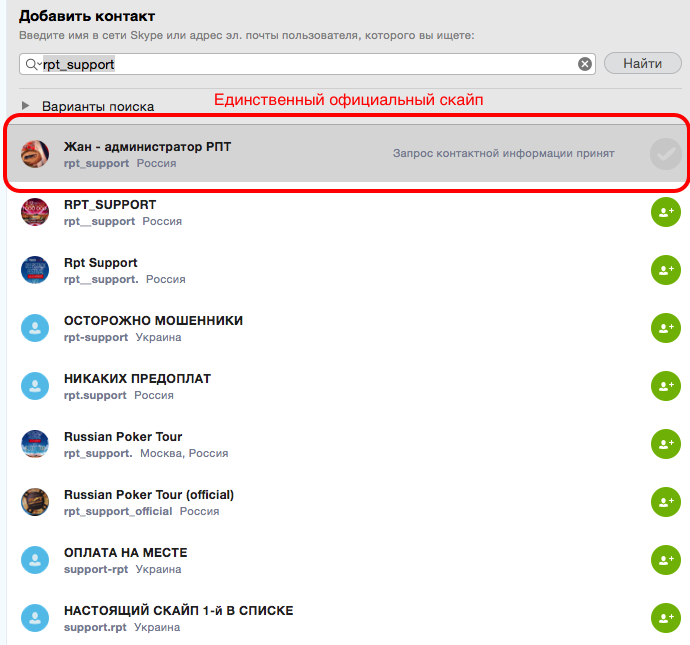Click default avatar of НАСТОЯЩИЙ СКАЙП contact
Image resolution: width=690 pixels, height=645 pixels.
point(35,618)
